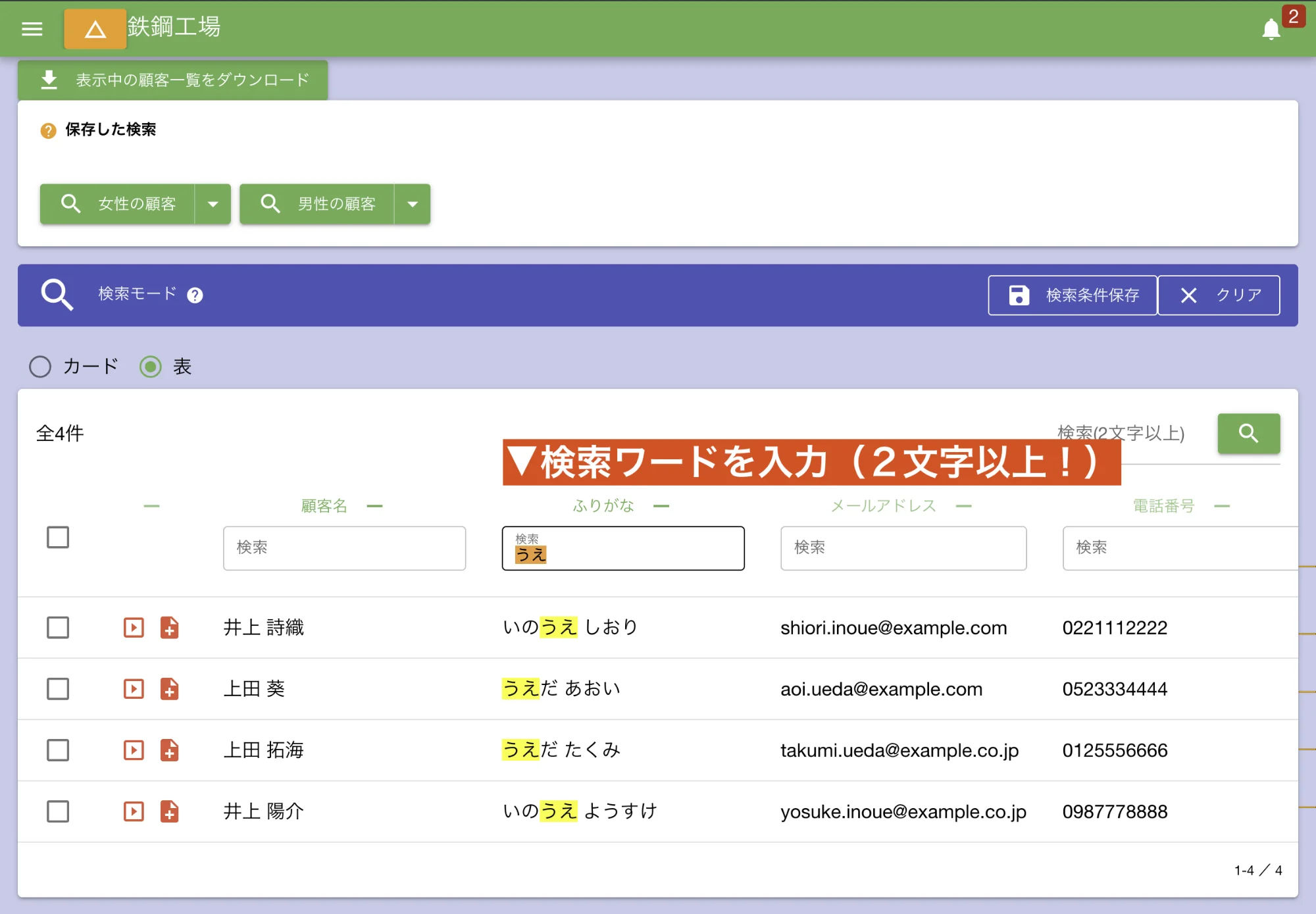Image resolution: width=1316 pixels, height=914 pixels.
Task: Click the 保存した検索 help icon
Action: 48,130
